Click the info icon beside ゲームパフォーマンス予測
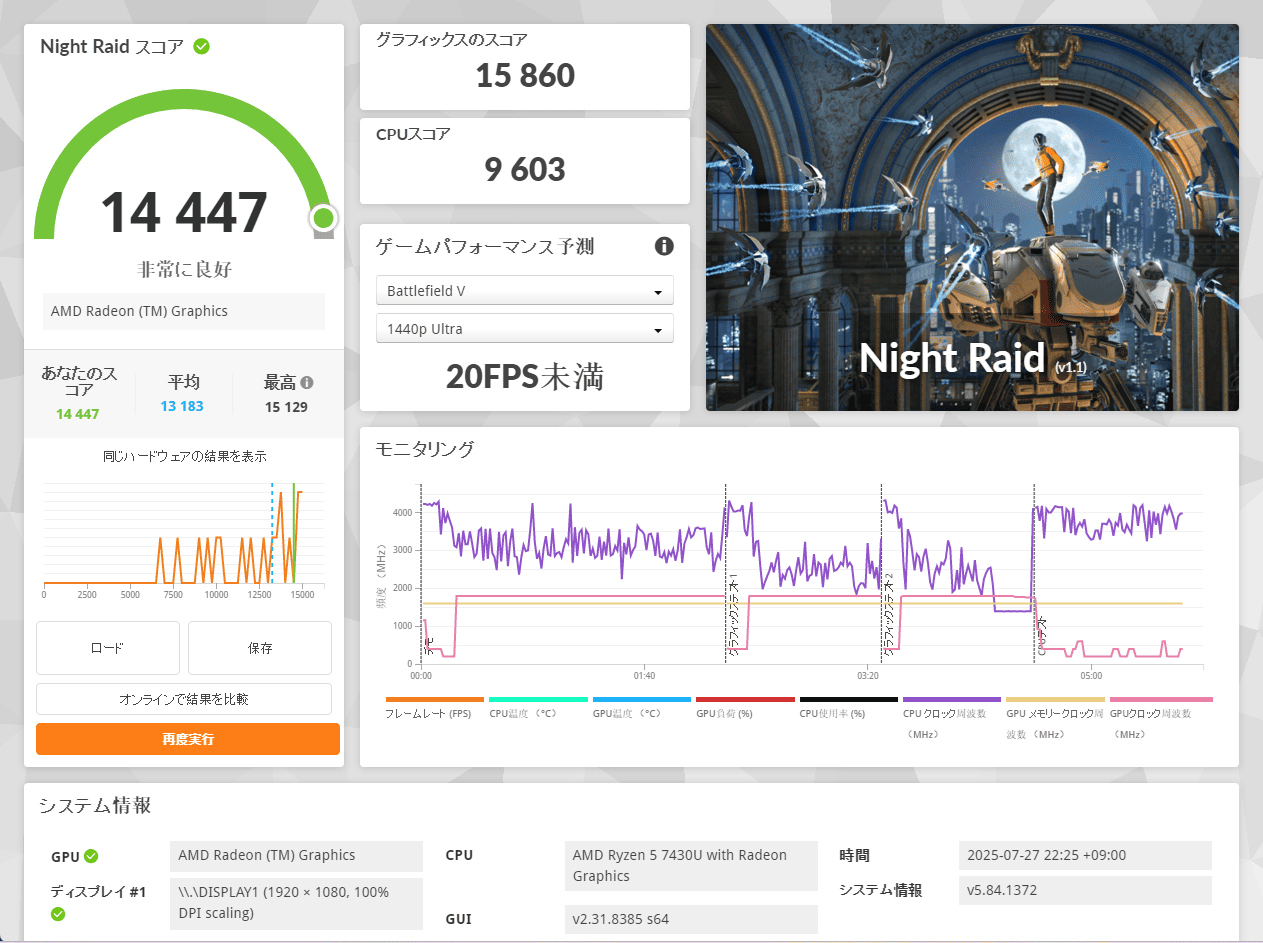 (664, 246)
